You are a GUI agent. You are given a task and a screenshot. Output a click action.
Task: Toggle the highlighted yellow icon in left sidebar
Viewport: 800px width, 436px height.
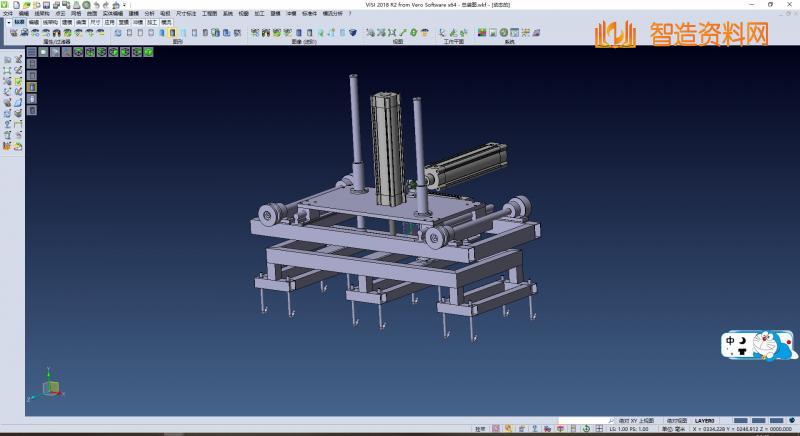[31, 87]
